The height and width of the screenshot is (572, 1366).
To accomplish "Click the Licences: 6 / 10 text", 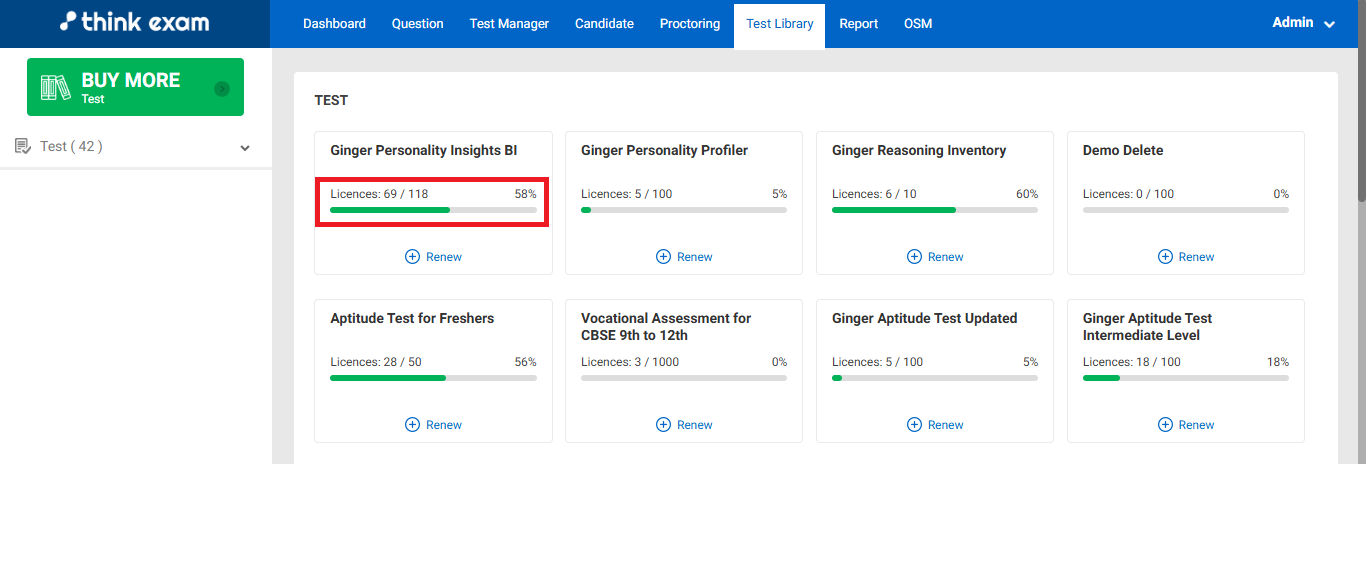I will pyautogui.click(x=874, y=194).
